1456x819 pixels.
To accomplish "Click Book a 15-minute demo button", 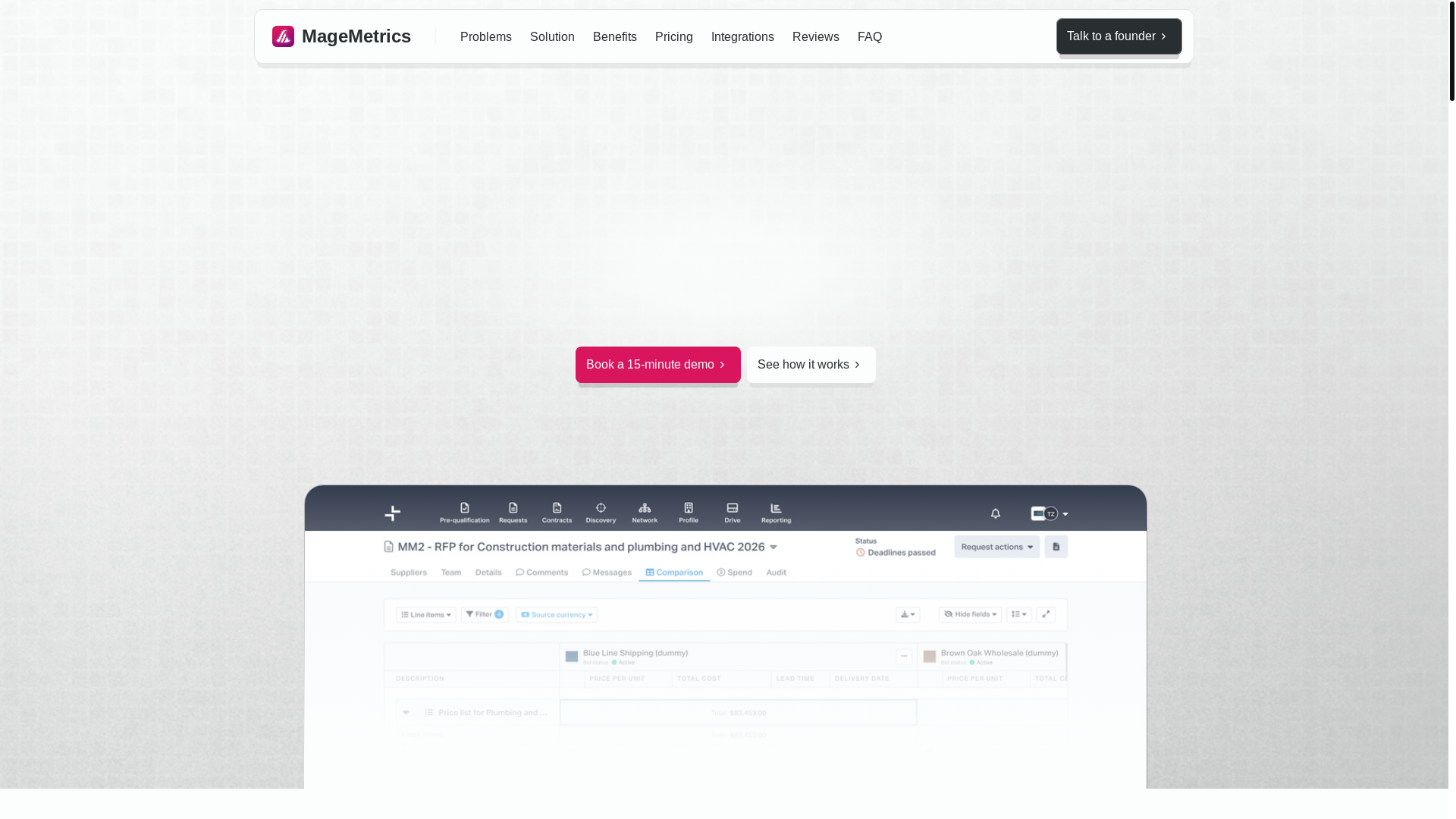I will (x=657, y=365).
